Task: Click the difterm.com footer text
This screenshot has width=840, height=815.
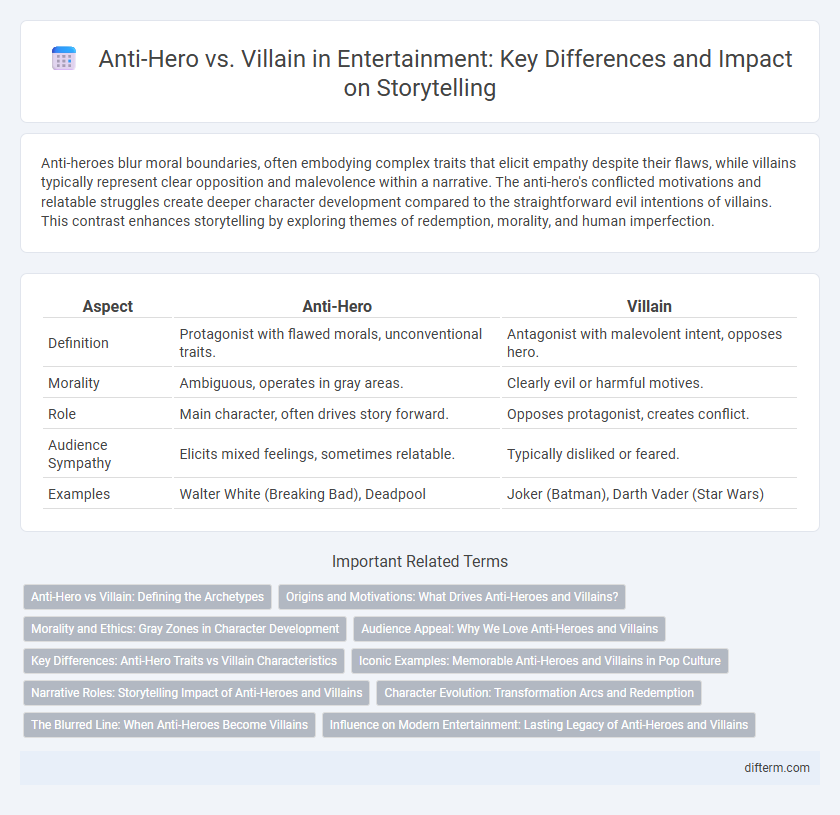Action: (x=776, y=768)
